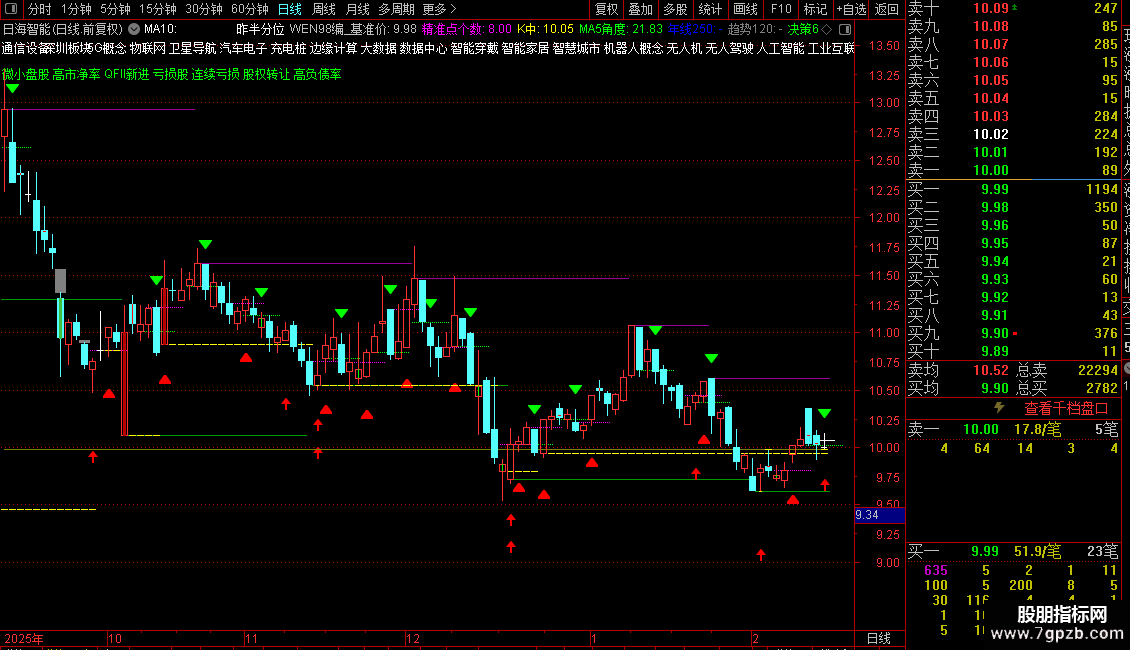Click the 查看千档盘口 link

click(x=1066, y=409)
